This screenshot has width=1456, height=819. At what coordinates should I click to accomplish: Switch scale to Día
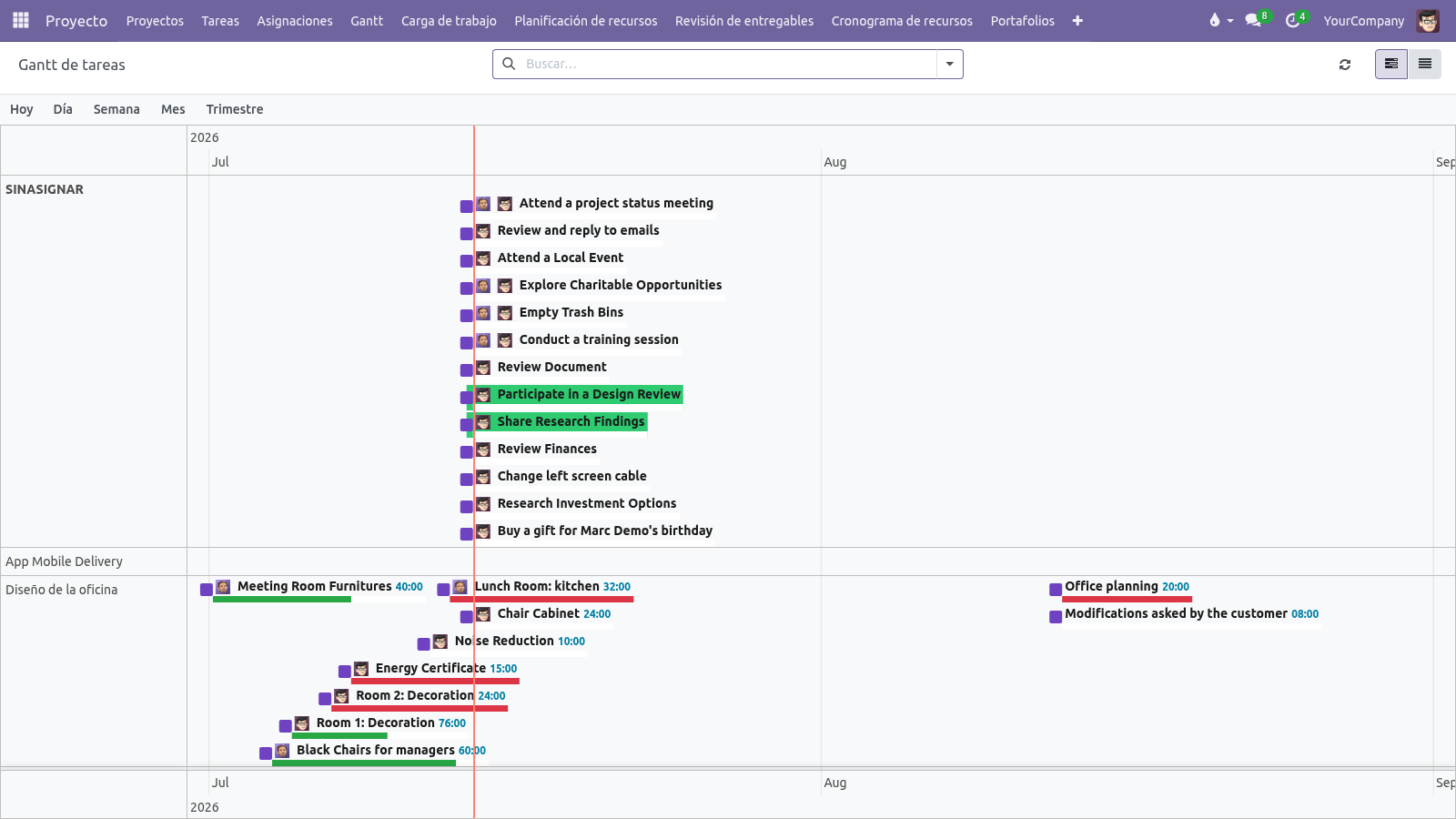point(63,109)
